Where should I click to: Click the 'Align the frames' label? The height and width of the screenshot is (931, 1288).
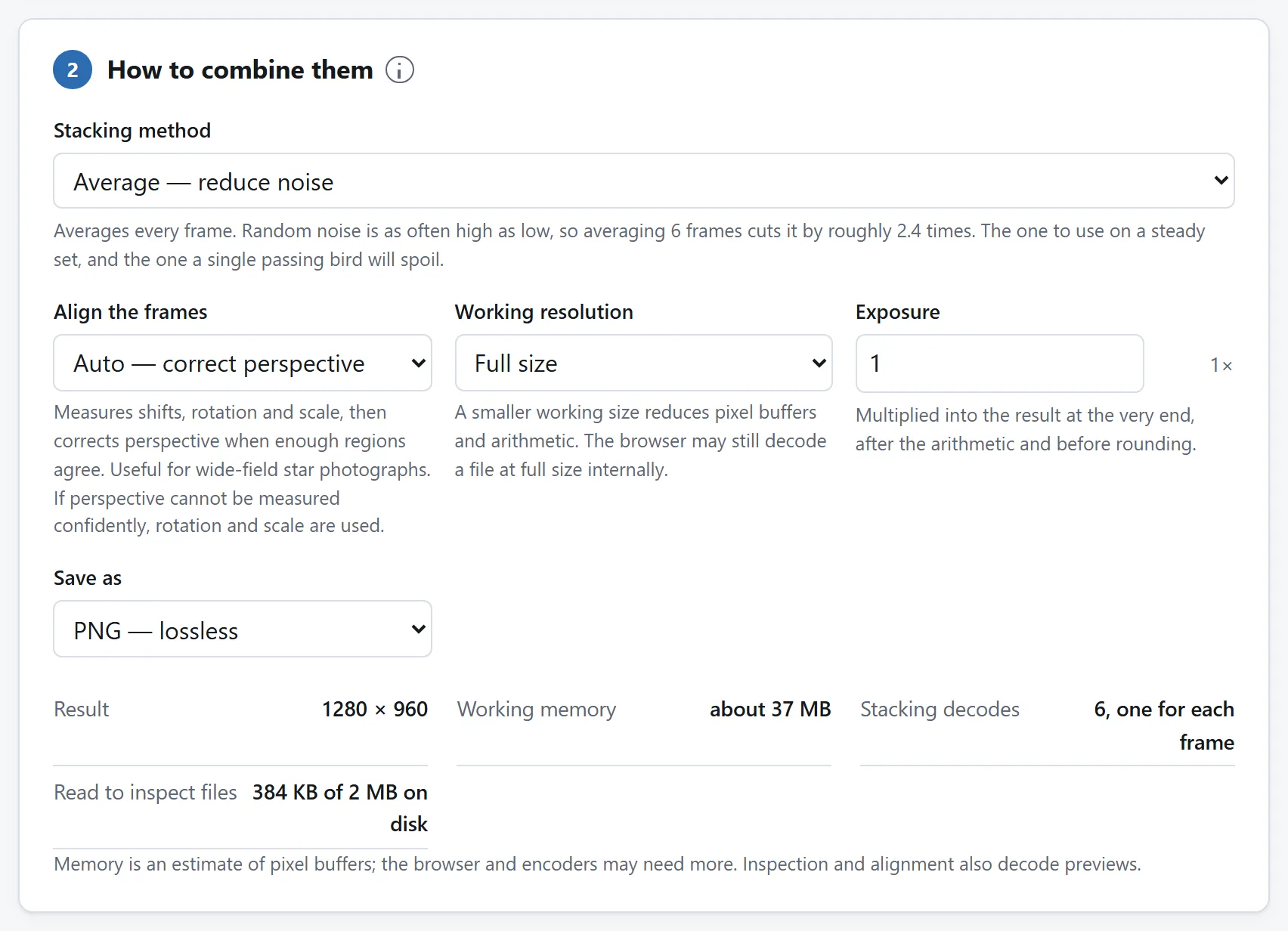coord(131,312)
